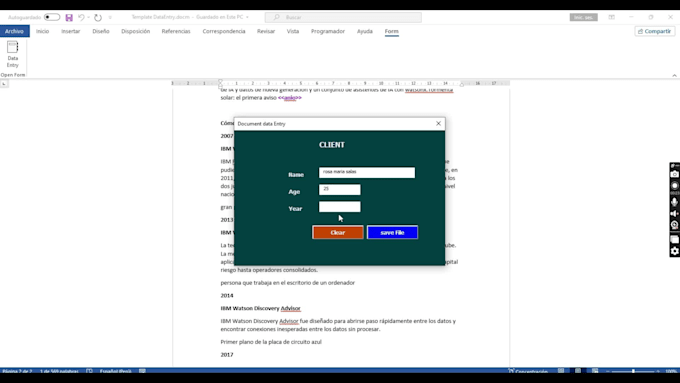Screen dimensions: 680x383
Task: Click the Undo arrow icon
Action: (x=81, y=17)
